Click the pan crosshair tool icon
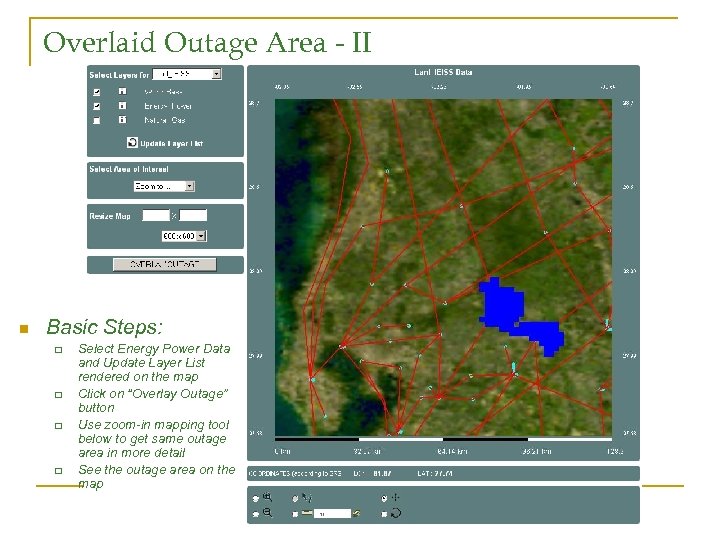The width and height of the screenshot is (720, 540). pyautogui.click(x=396, y=497)
